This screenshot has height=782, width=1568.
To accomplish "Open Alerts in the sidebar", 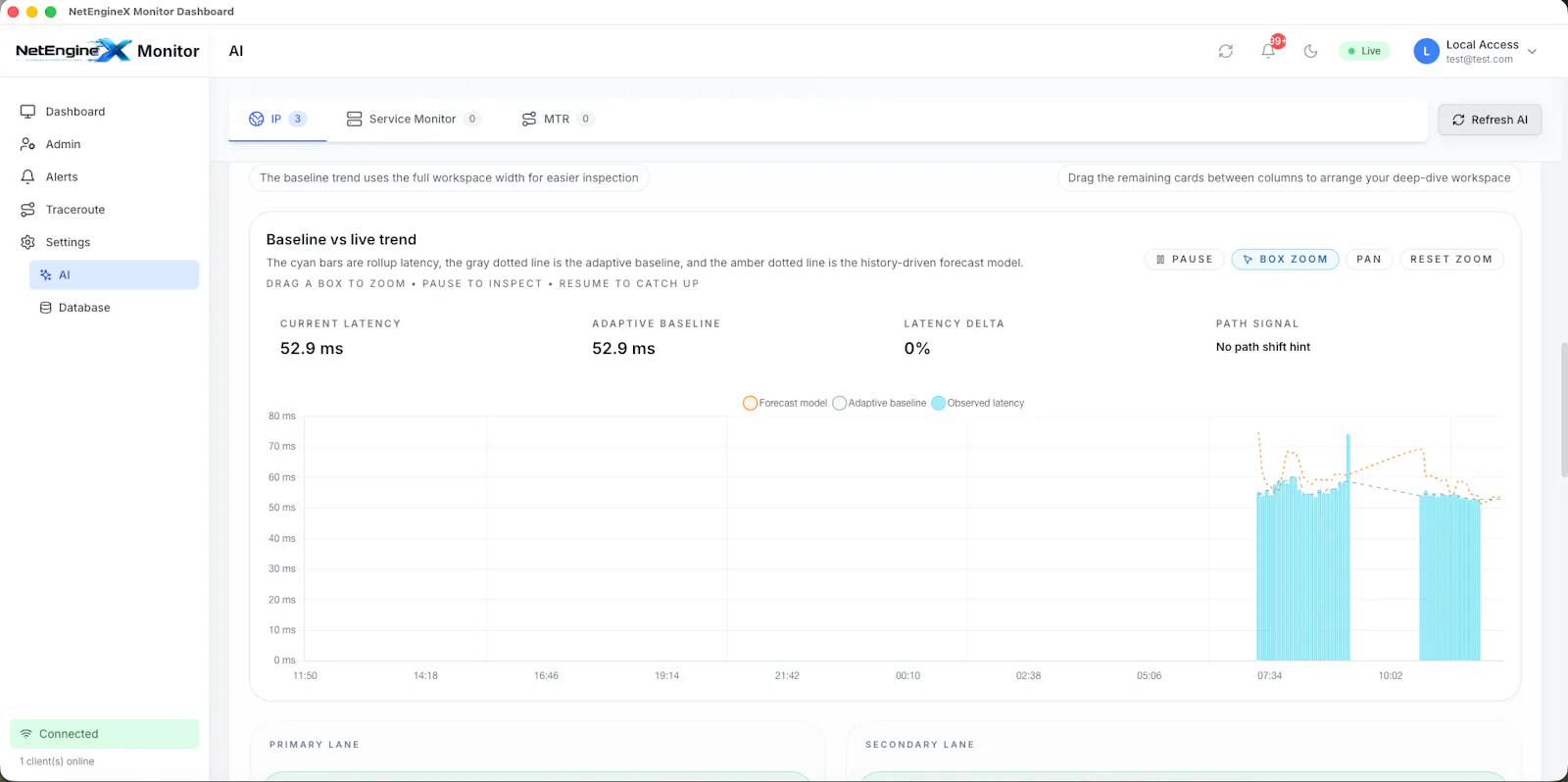I will pos(105,176).
